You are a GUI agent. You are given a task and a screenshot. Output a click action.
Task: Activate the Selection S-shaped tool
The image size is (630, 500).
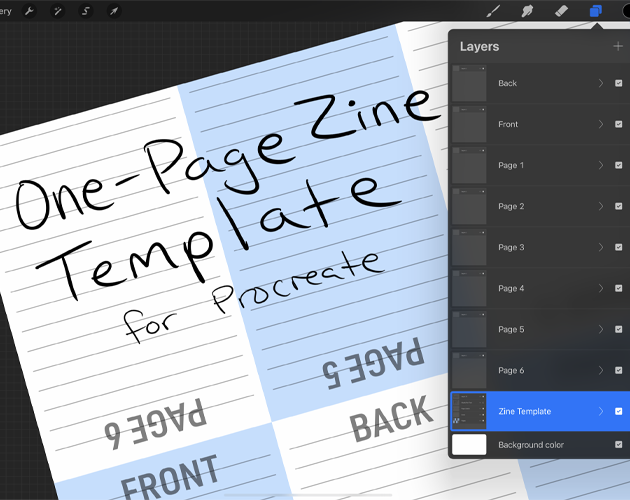coord(86,11)
